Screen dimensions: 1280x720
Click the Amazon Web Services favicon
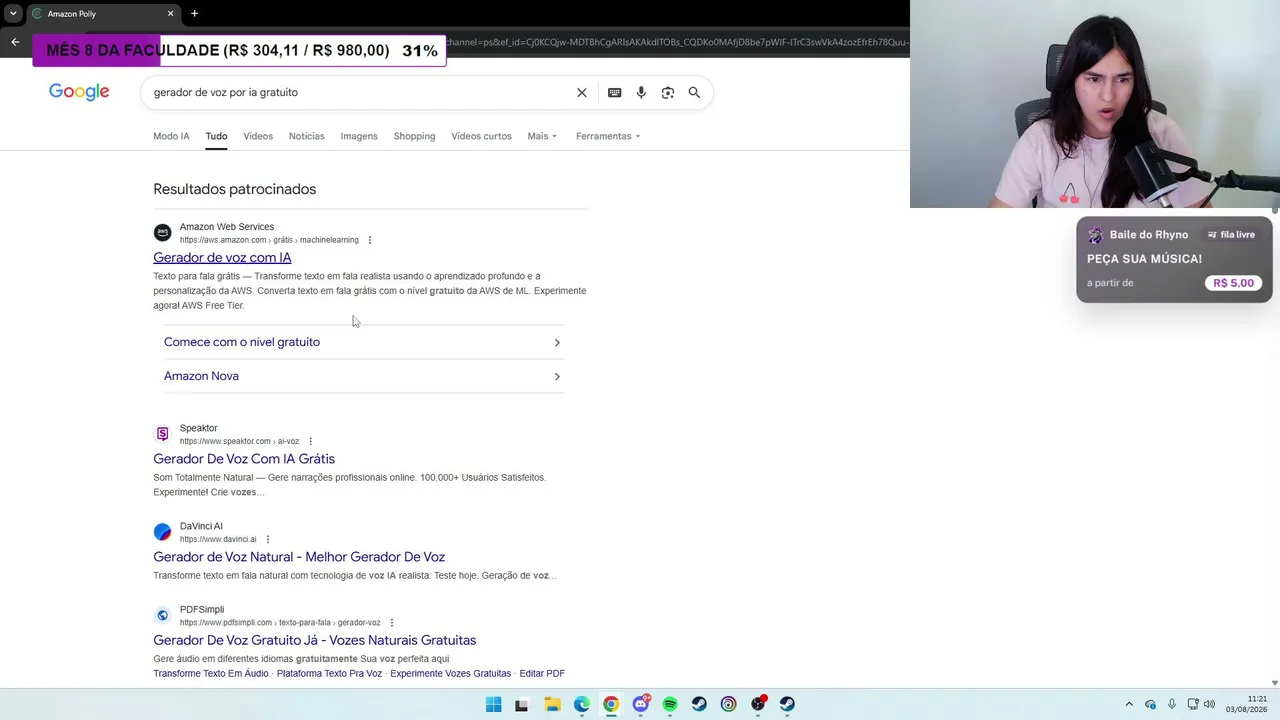click(162, 233)
